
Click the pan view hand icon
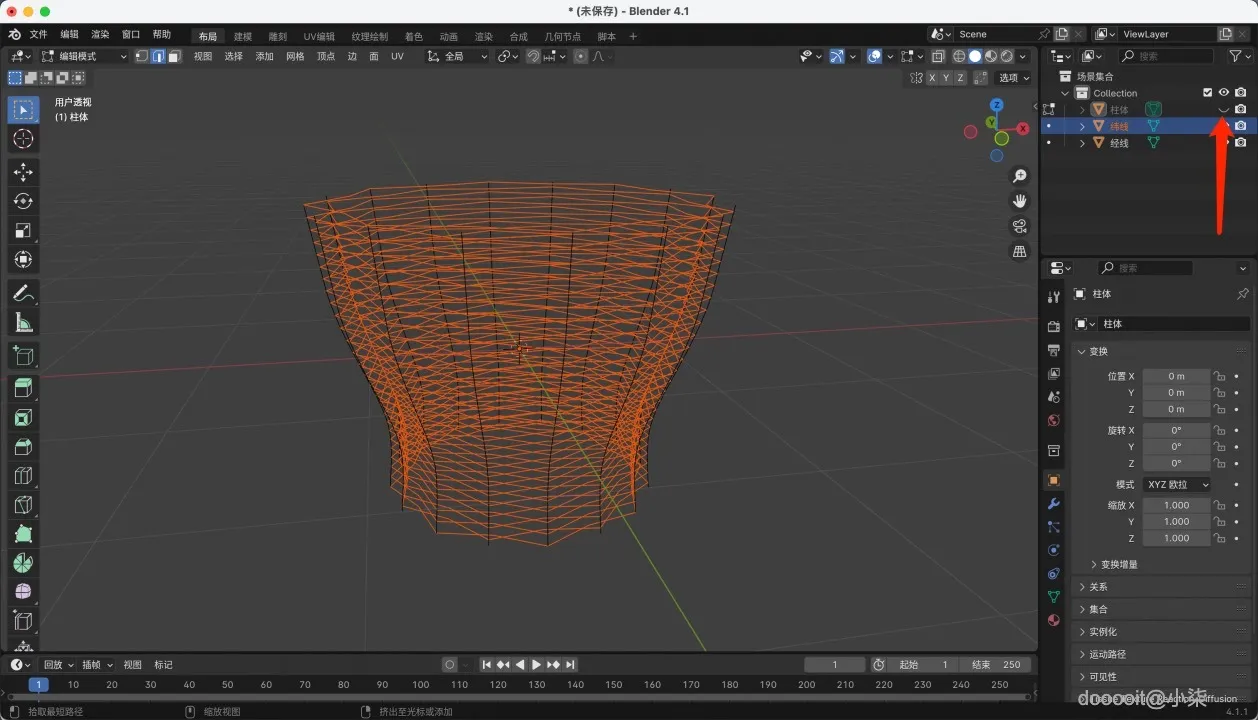click(1020, 201)
